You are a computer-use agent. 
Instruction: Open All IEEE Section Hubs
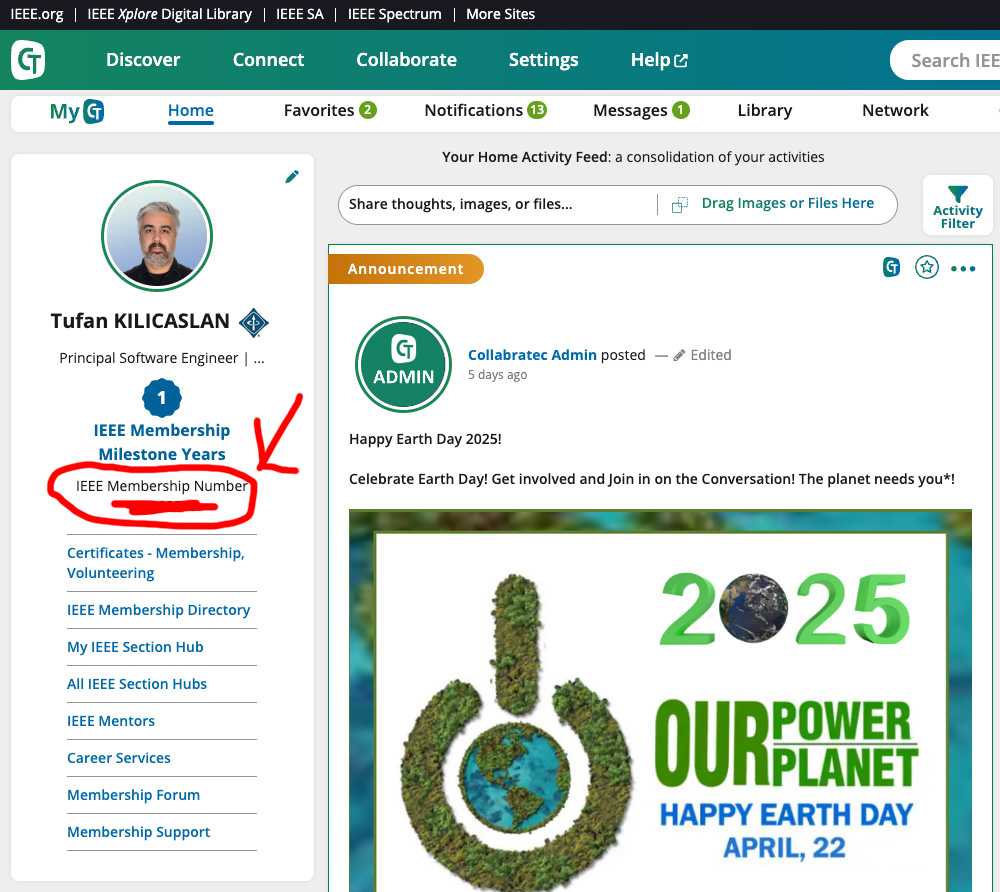(137, 684)
